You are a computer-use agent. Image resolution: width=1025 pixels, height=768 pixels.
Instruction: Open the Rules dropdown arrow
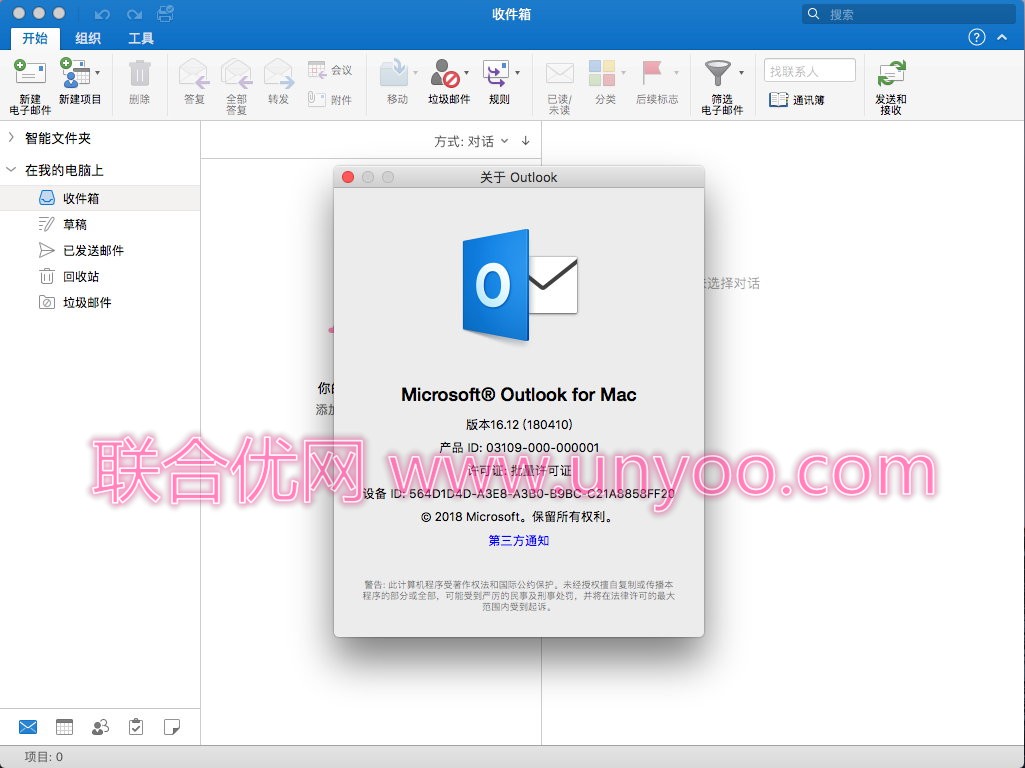coord(517,73)
